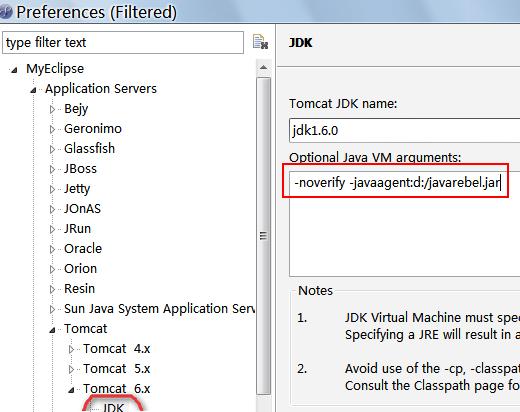Screen dimensions: 520x412
Task: Click the Tomcat JDK name field
Action: (405, 130)
